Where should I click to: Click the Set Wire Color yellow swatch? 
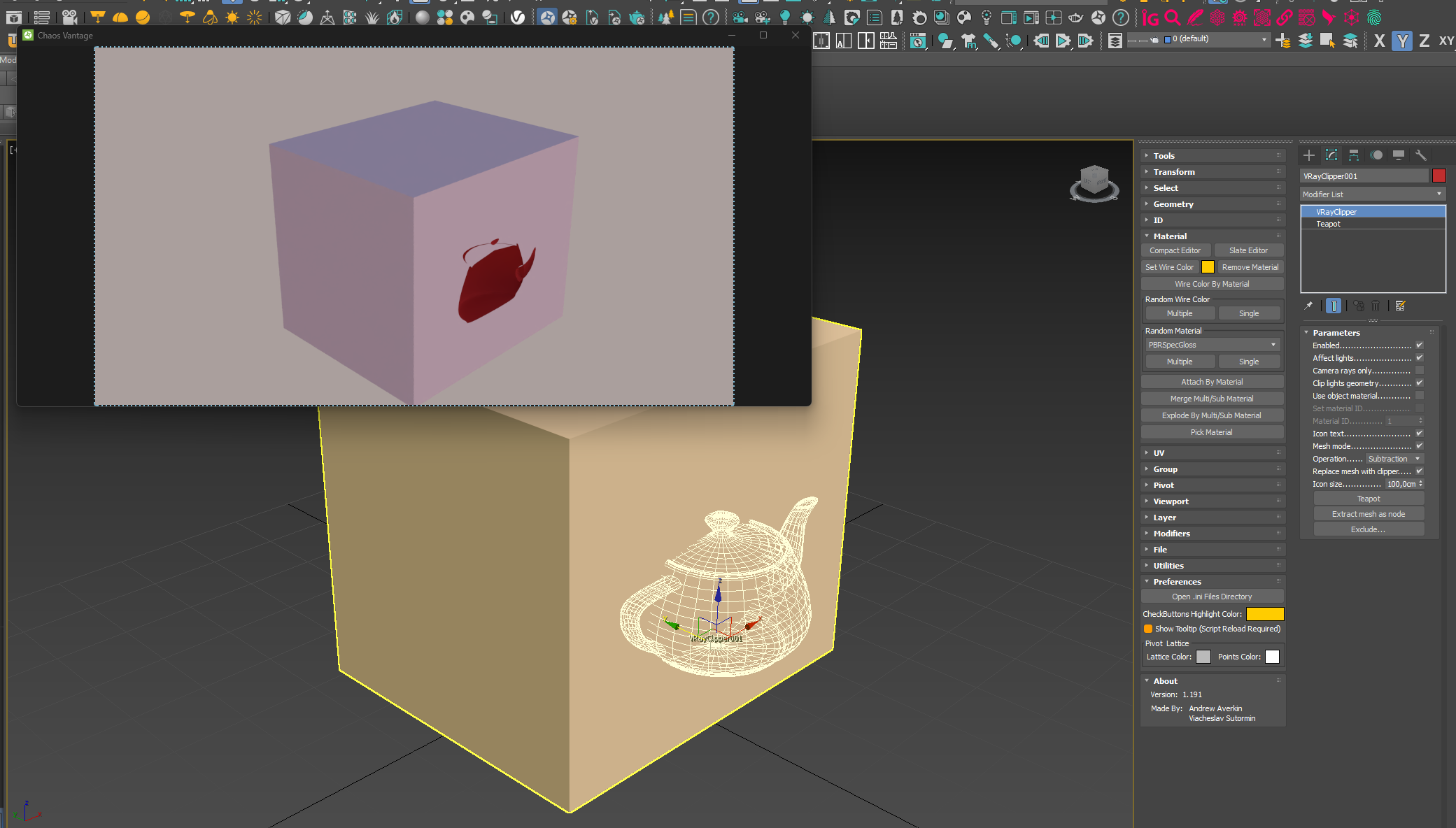1208,267
